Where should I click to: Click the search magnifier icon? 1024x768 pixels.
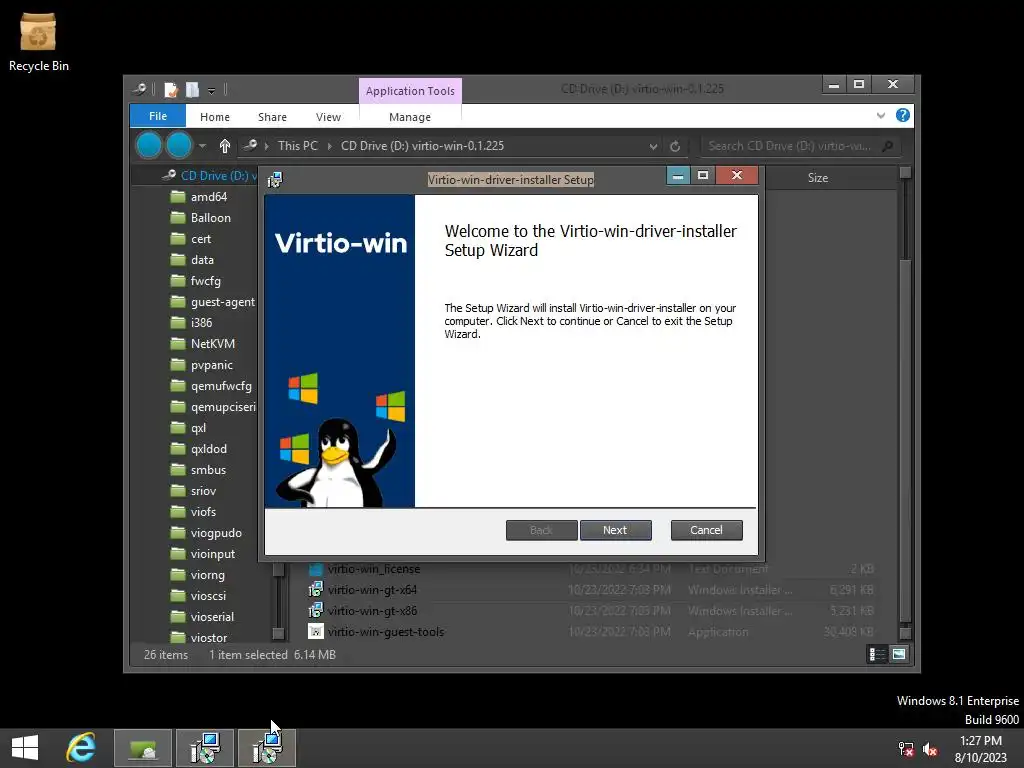(x=887, y=146)
